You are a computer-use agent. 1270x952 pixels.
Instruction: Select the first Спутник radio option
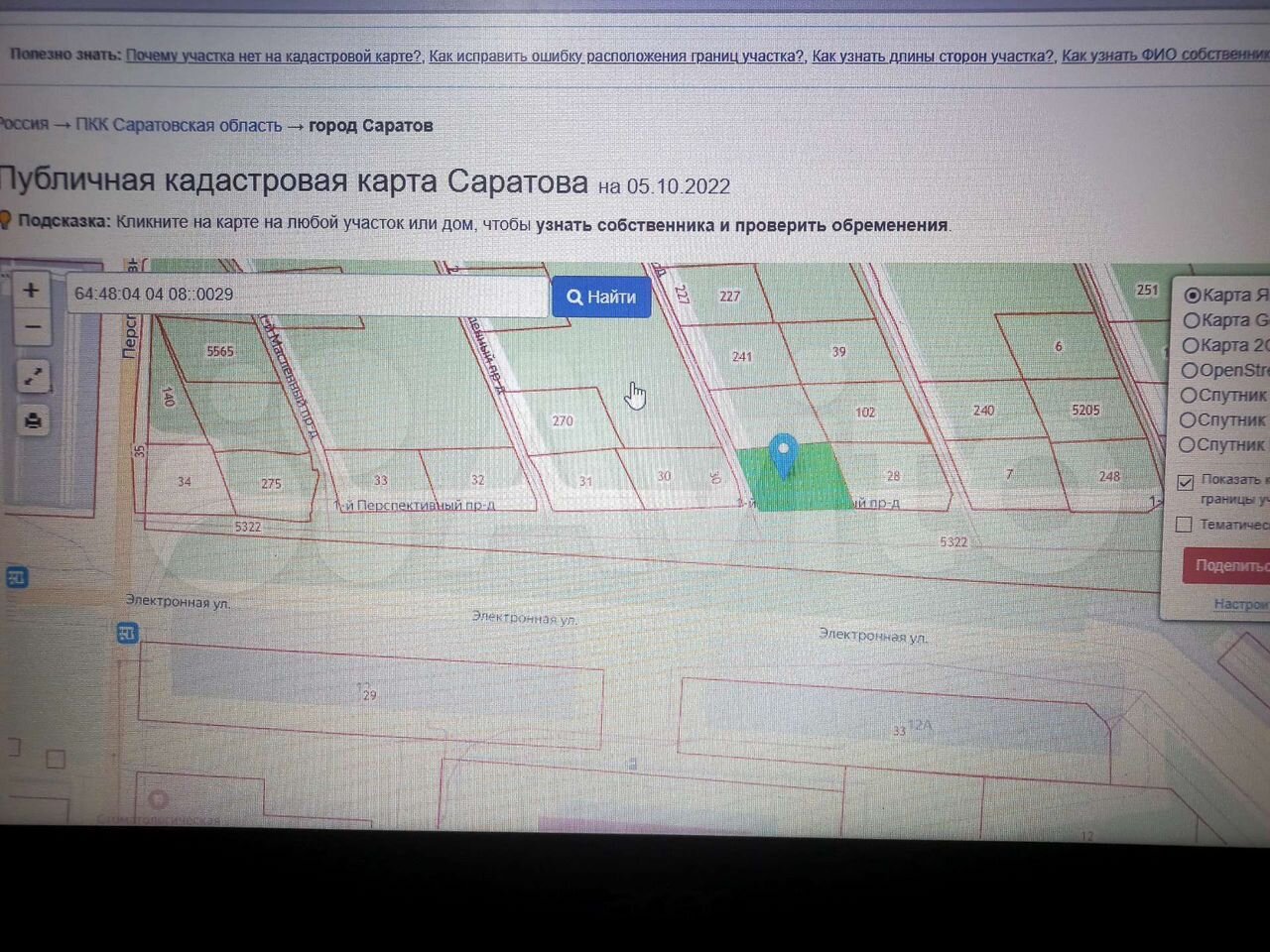pos(1188,395)
